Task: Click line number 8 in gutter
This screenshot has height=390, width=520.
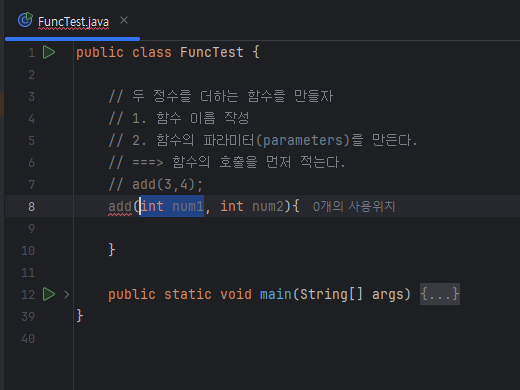Action: coord(31,206)
